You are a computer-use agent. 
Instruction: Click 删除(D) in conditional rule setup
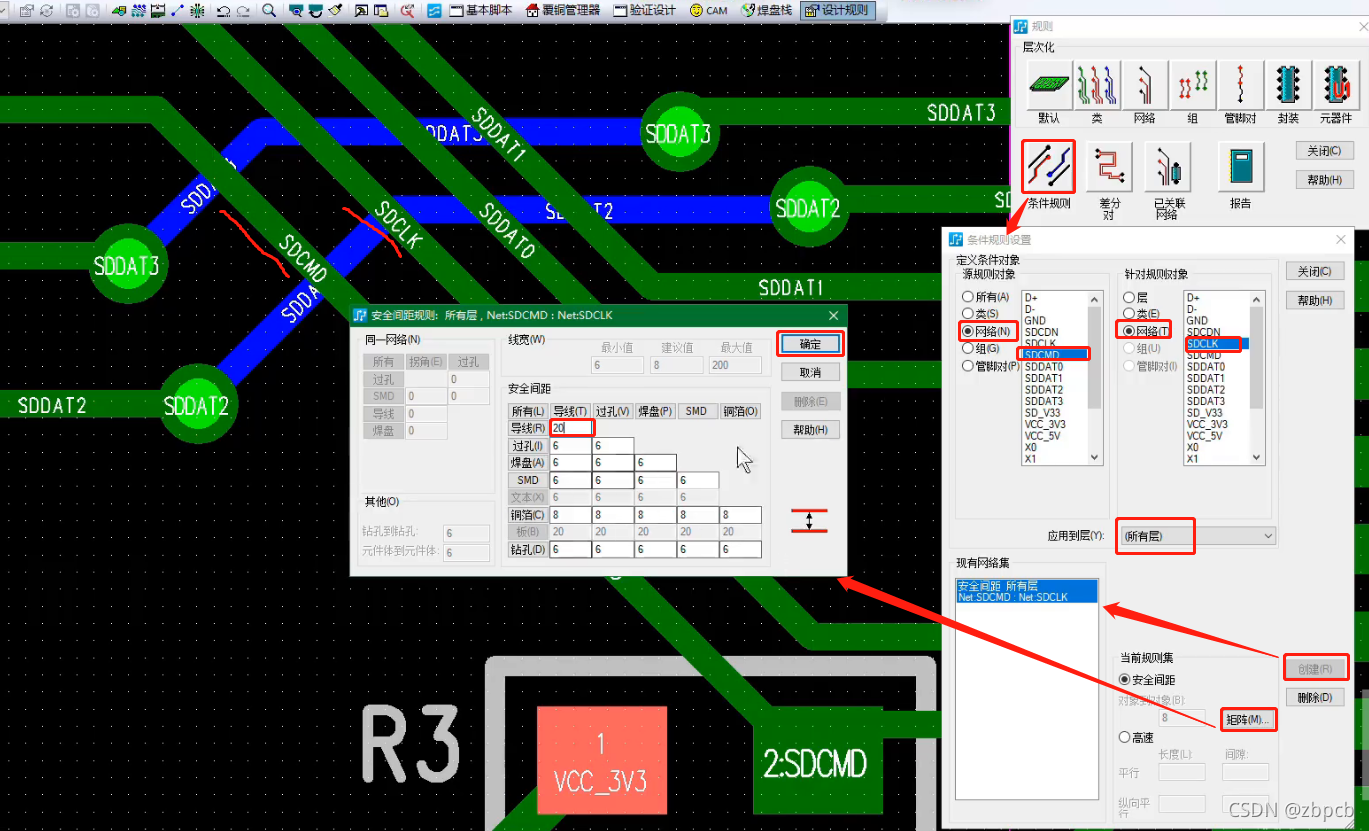(x=1315, y=697)
